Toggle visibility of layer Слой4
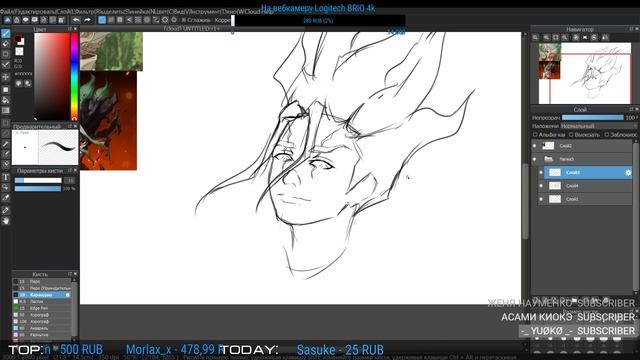640x360 pixels. [x=541, y=186]
